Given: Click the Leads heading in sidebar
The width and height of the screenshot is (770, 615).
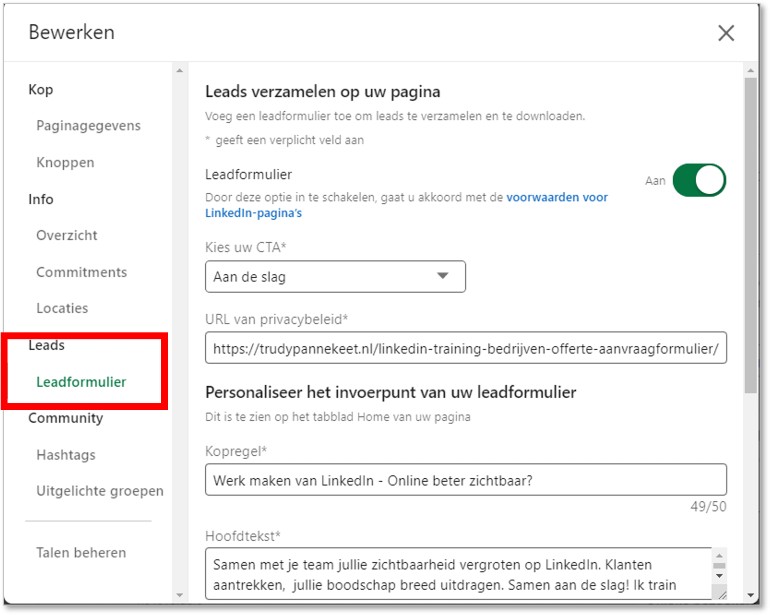Looking at the screenshot, I should 46,345.
